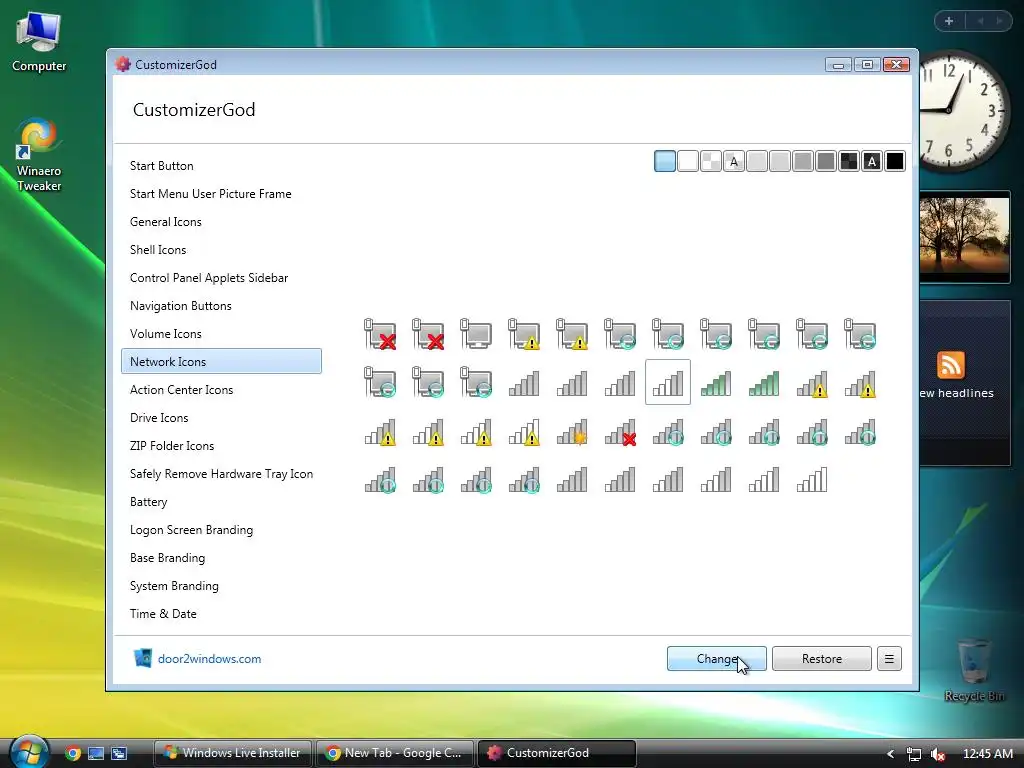This screenshot has height=768, width=1024.
Task: Click the sidebar add gadget plus button
Action: click(949, 21)
